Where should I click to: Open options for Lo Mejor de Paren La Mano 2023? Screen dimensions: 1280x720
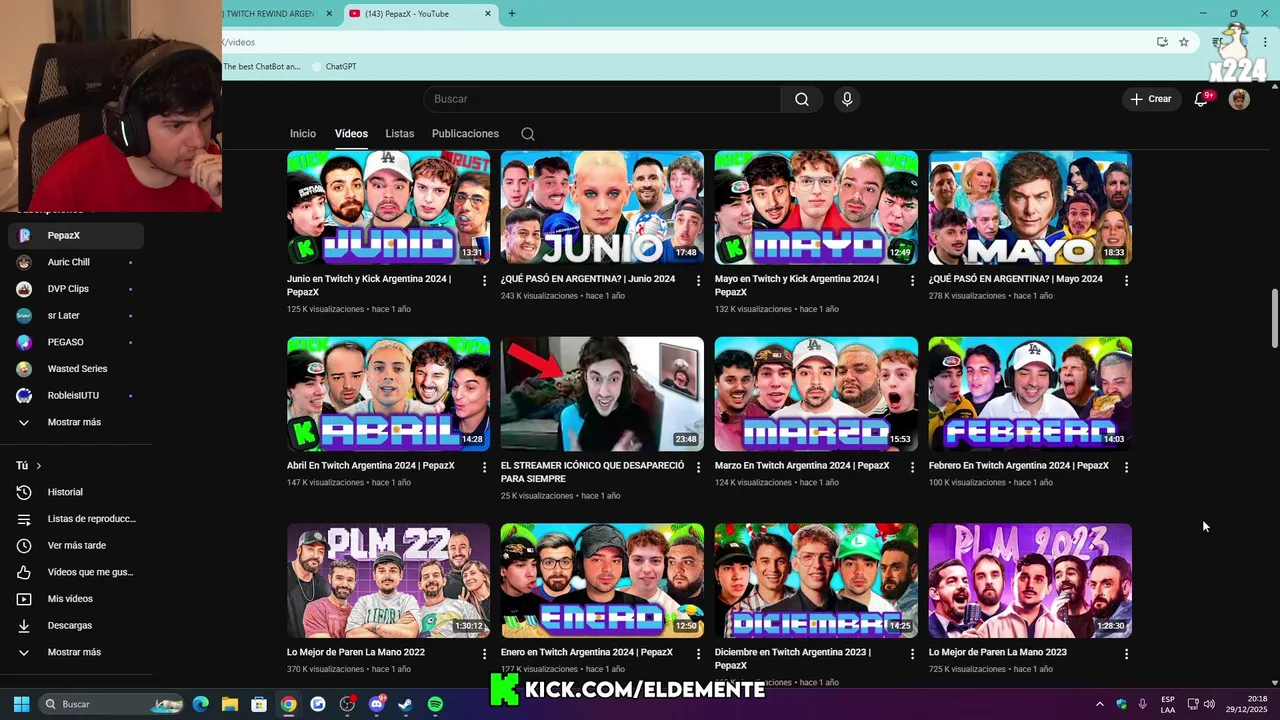click(1126, 654)
